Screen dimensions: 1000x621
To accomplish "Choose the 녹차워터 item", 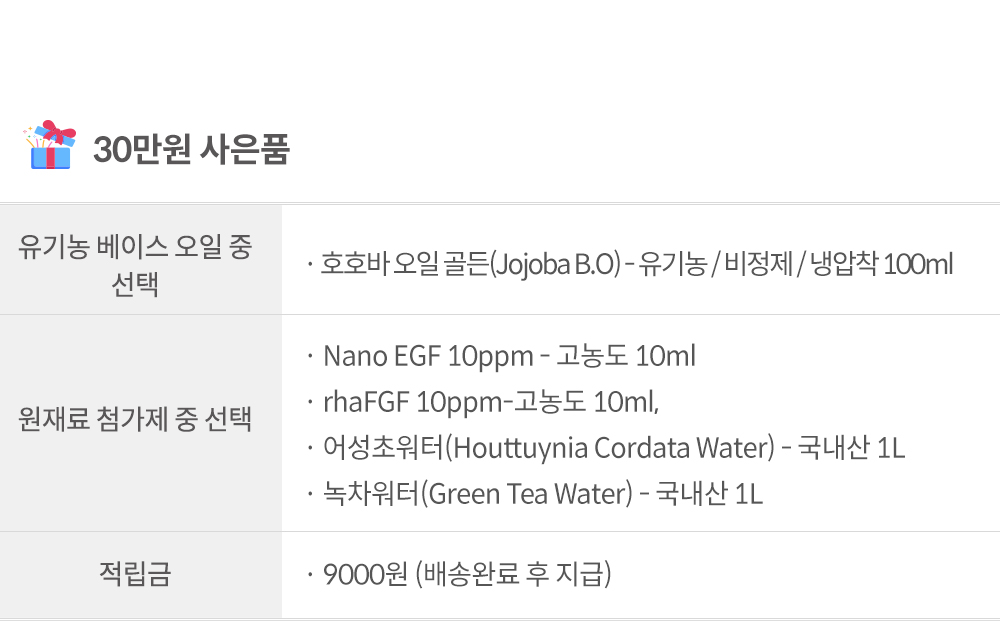I will pyautogui.click(x=371, y=493).
